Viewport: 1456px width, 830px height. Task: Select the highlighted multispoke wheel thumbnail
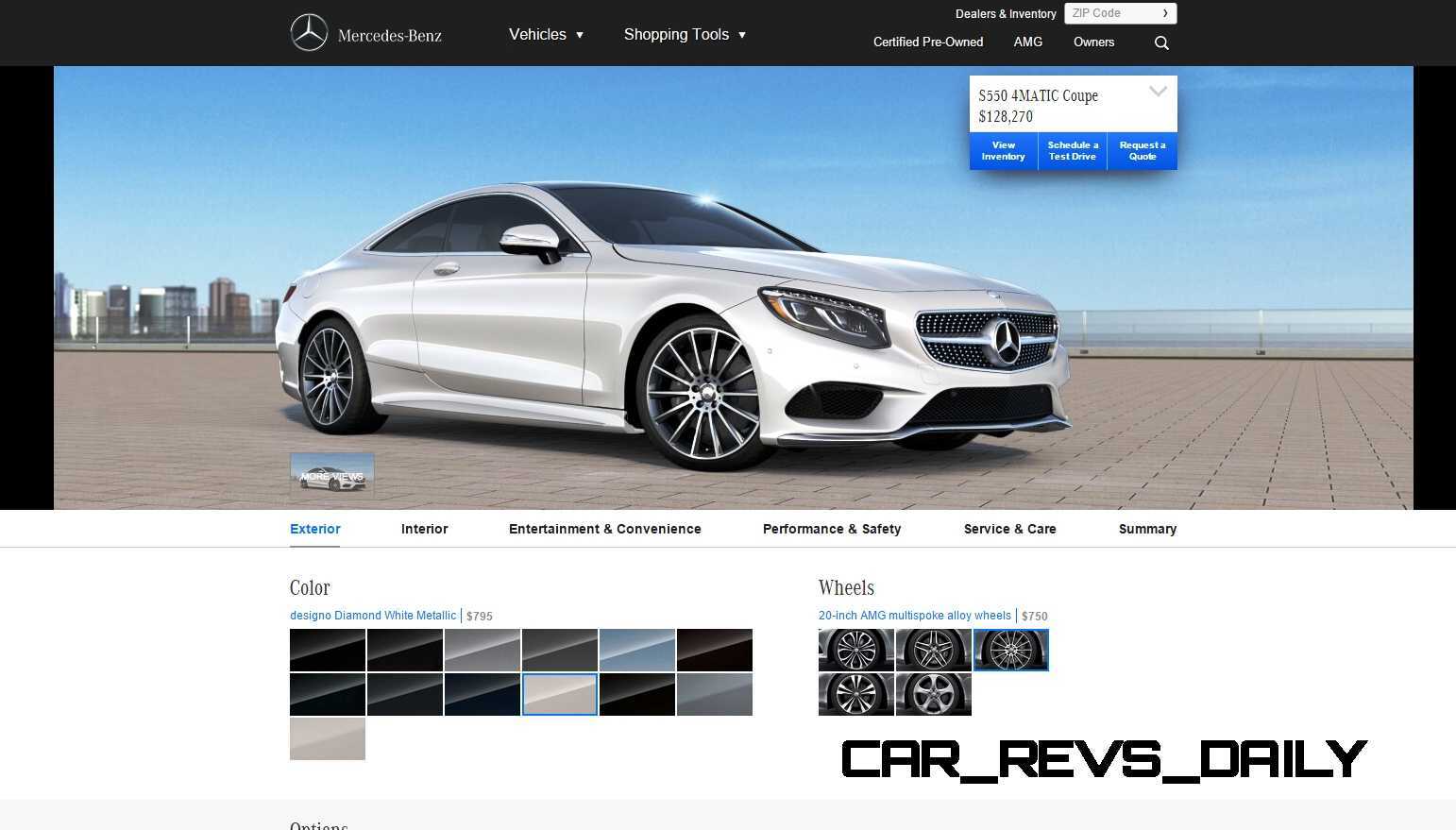tap(1011, 651)
